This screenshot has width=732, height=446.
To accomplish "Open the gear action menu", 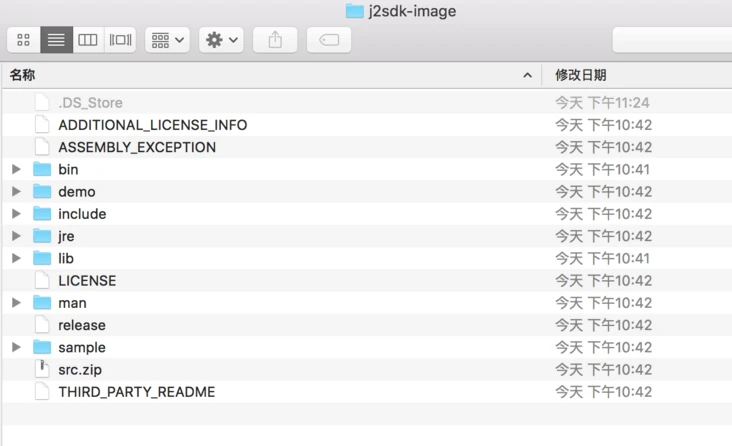I will [221, 40].
